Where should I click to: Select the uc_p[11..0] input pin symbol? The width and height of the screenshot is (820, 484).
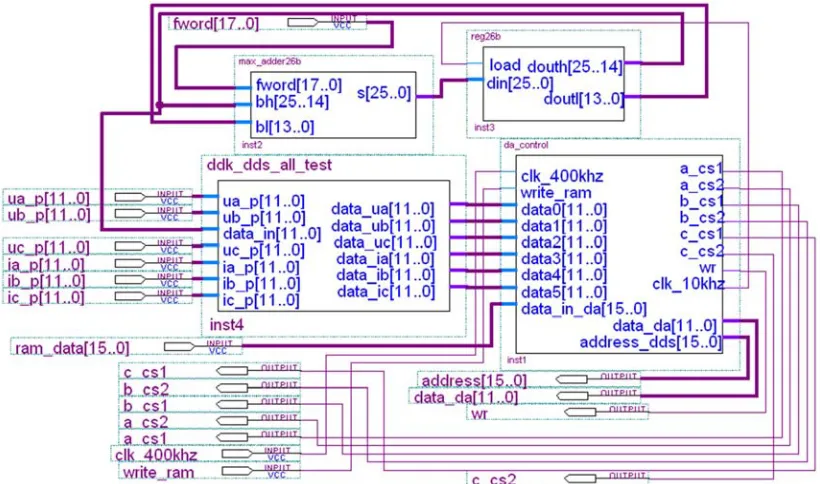(130, 246)
